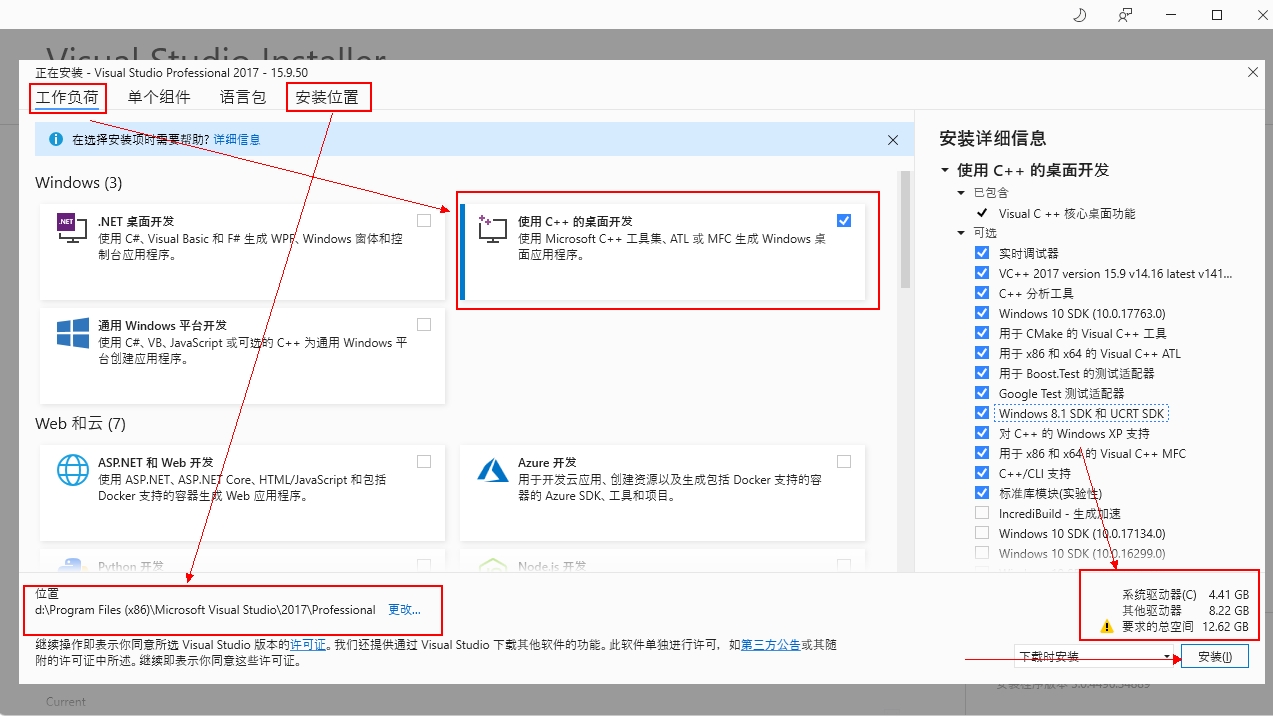This screenshot has height=716, width=1273.
Task: Click the 系统驱动器(C) 4.41 GB entry
Action: 1185,594
